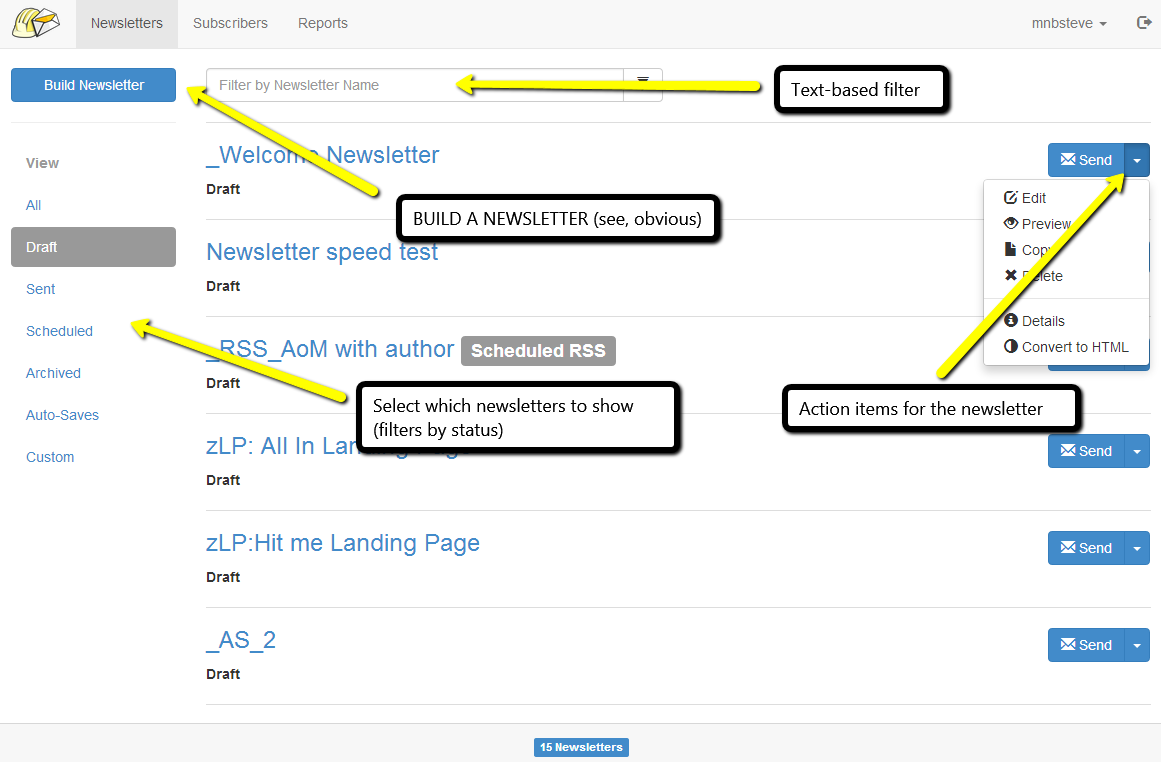Image resolution: width=1161 pixels, height=762 pixels.
Task: Open the Newsletter speed test link
Action: click(322, 252)
